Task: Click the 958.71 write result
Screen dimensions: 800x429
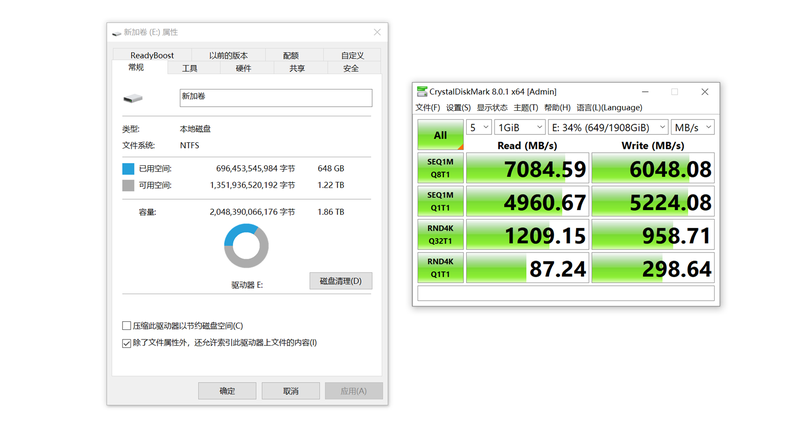Action: (x=653, y=235)
